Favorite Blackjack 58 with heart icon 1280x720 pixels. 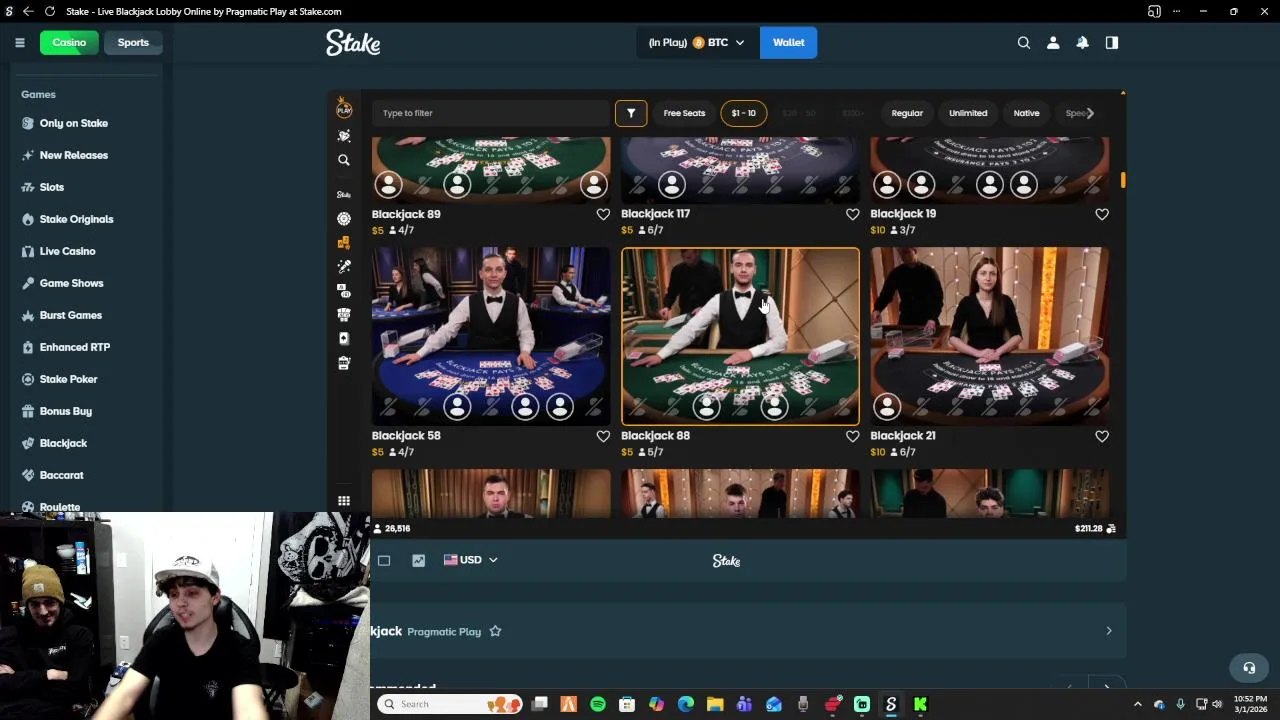coord(603,436)
